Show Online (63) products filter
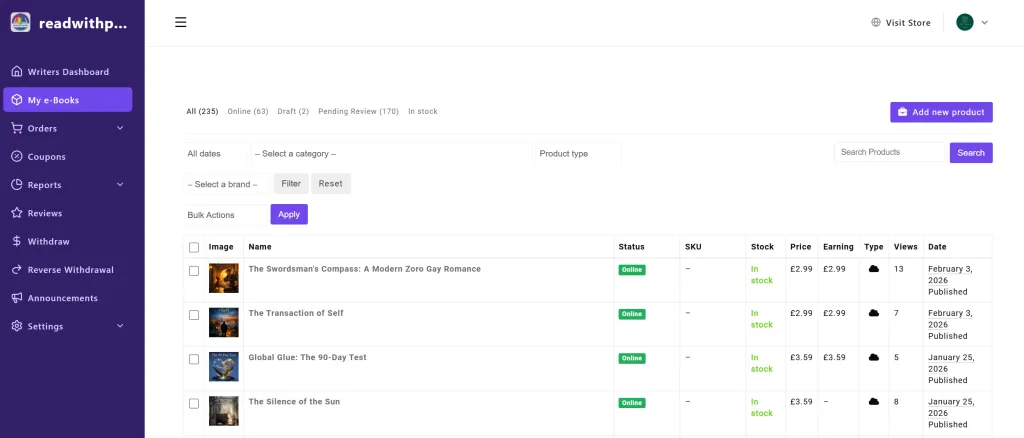The width and height of the screenshot is (1024, 438). pyautogui.click(x=248, y=111)
